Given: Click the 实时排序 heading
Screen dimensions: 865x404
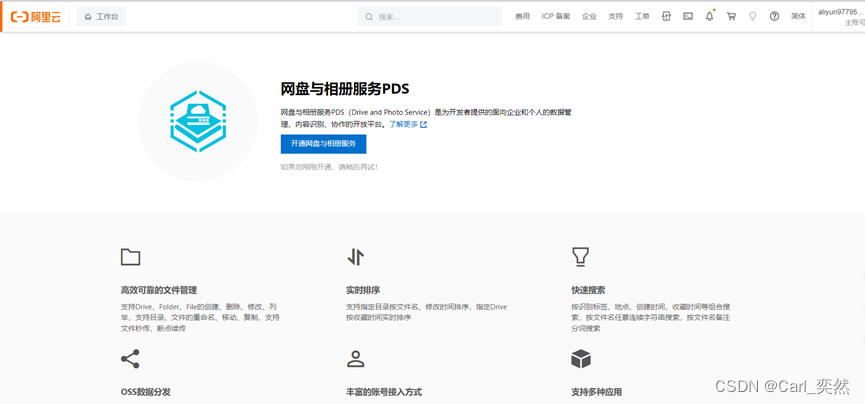Looking at the screenshot, I should point(363,290).
